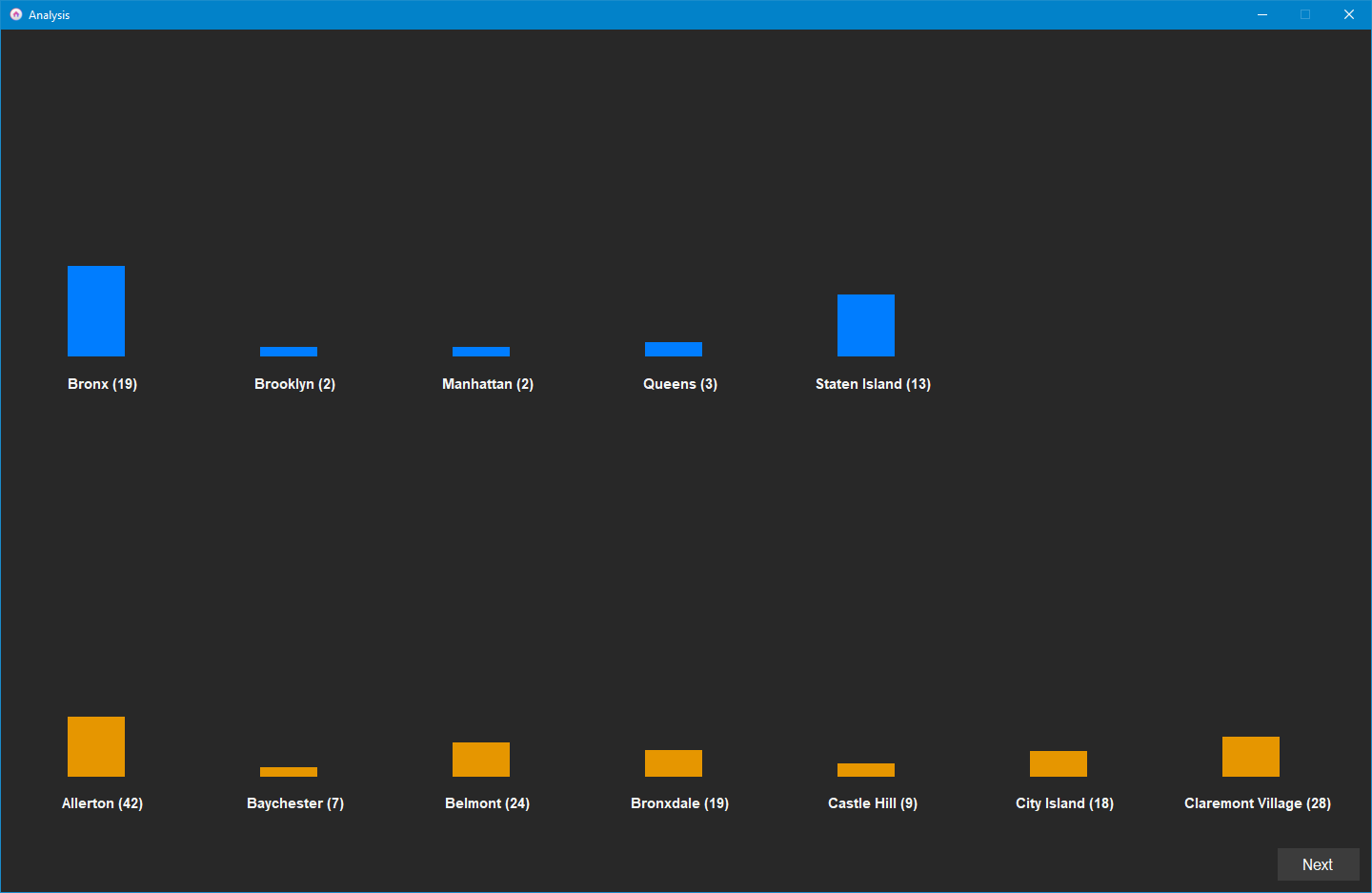Select the blue Queens bar
This screenshot has width=1372, height=893.
(674, 349)
